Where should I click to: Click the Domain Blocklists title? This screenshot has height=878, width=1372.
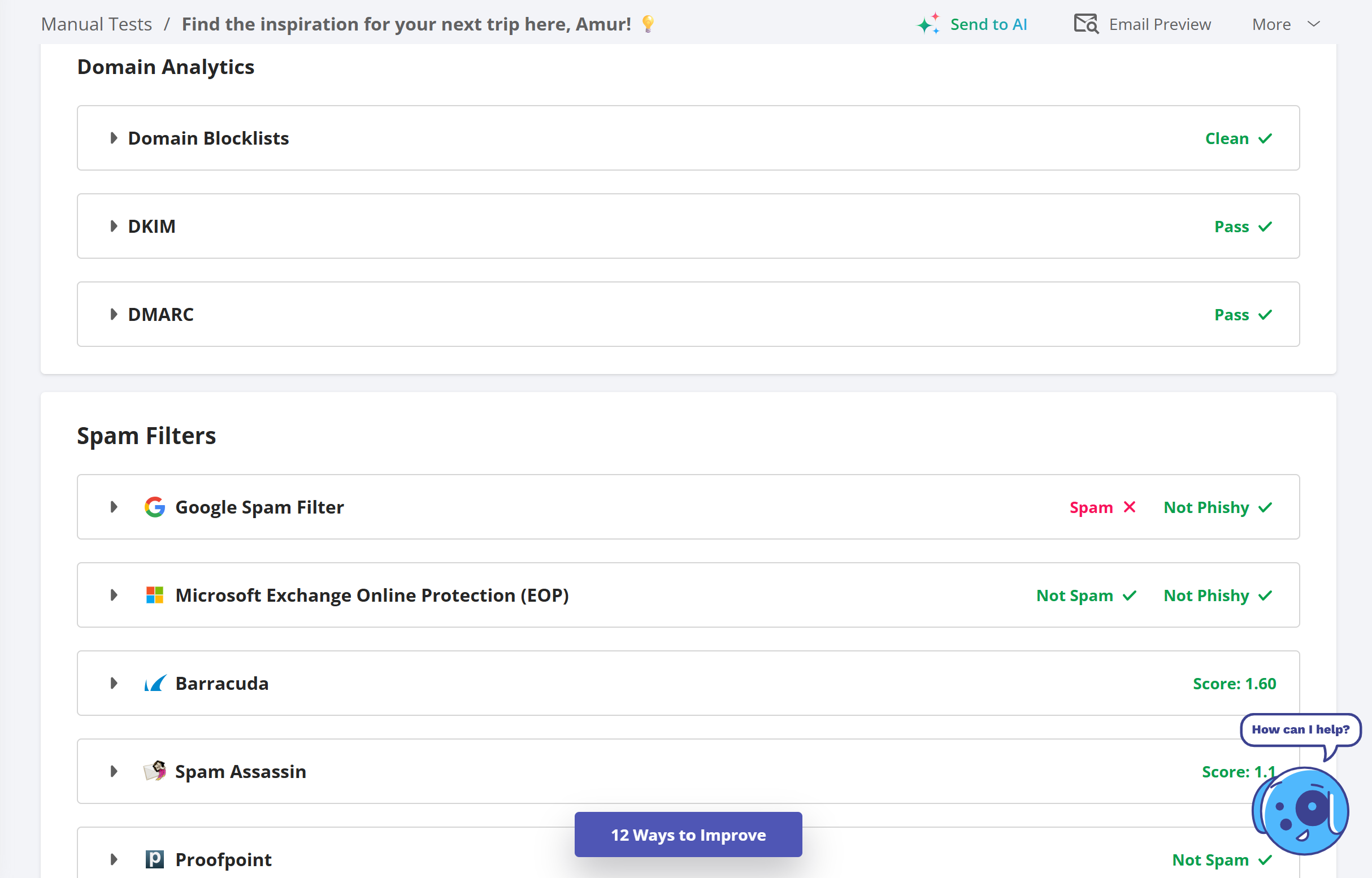[208, 138]
